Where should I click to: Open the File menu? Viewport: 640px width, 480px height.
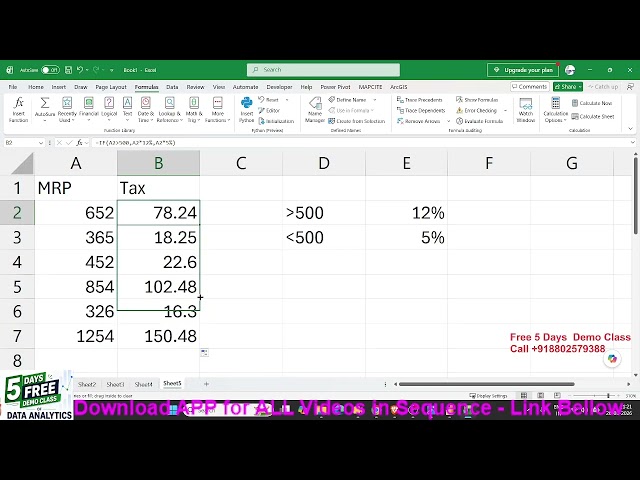pyautogui.click(x=13, y=87)
